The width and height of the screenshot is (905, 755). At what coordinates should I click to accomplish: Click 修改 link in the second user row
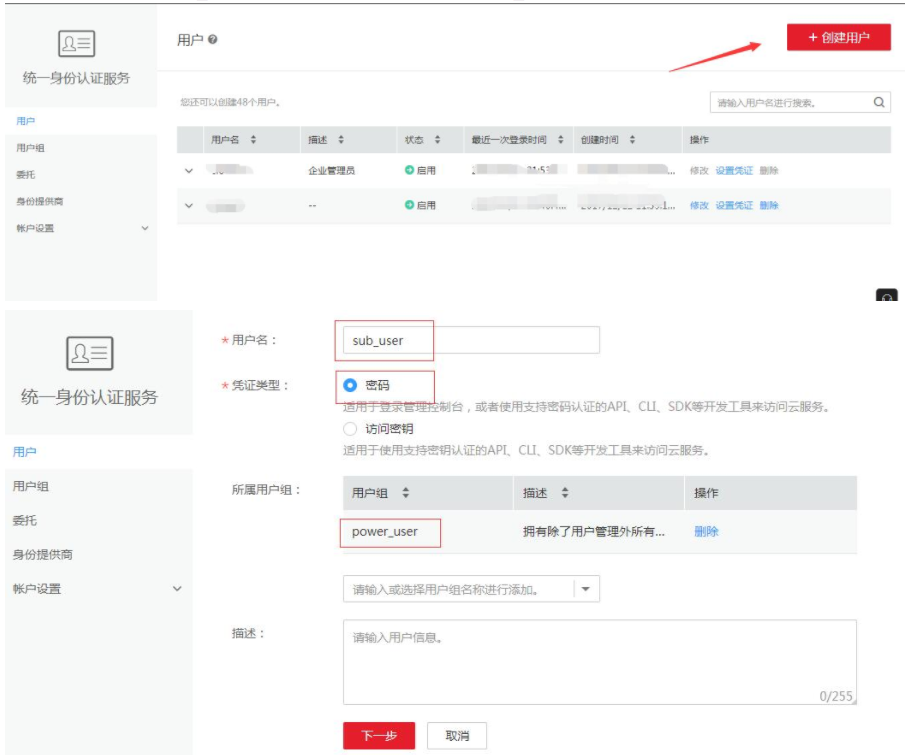point(699,205)
